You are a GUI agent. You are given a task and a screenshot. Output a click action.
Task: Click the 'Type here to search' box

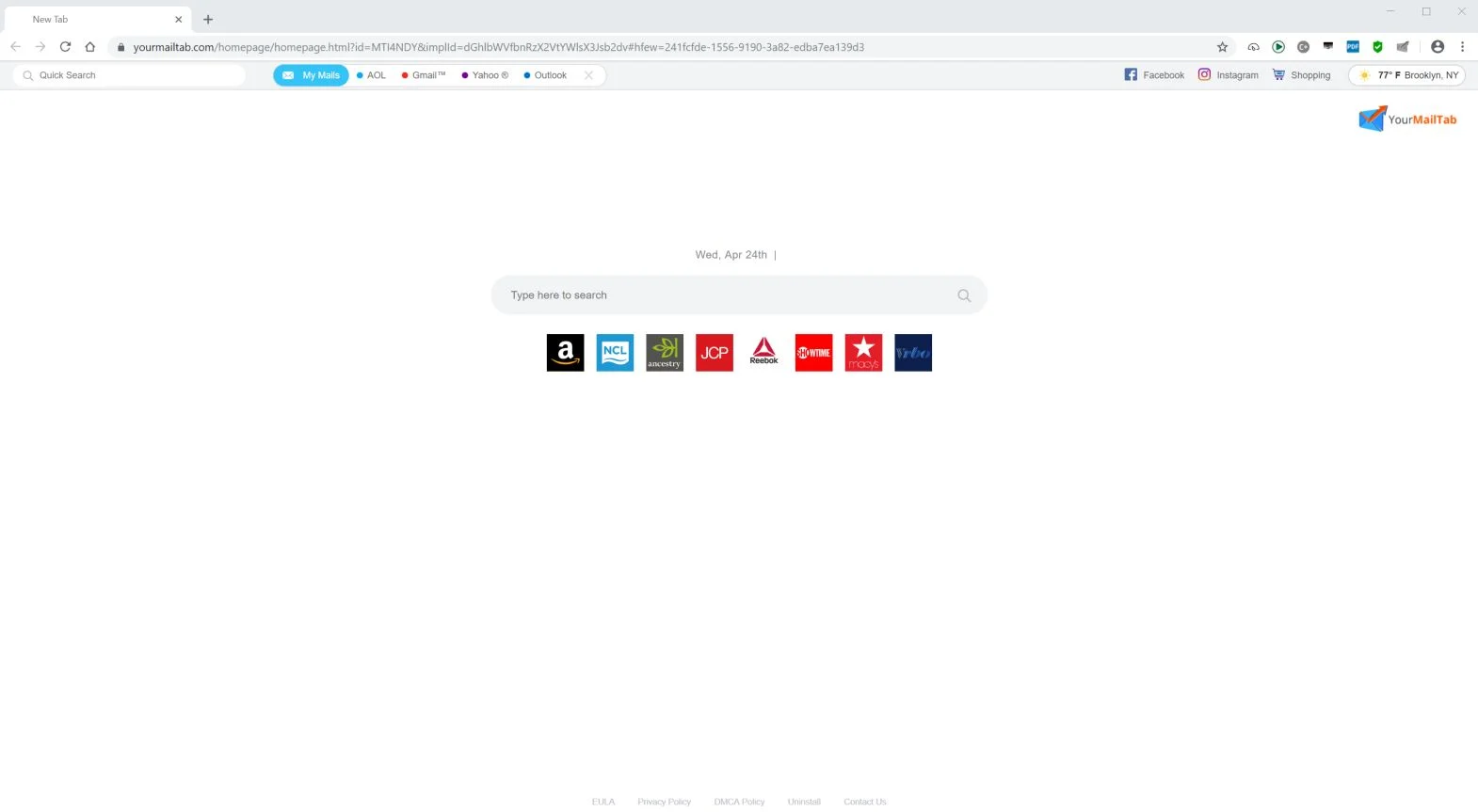tap(739, 295)
